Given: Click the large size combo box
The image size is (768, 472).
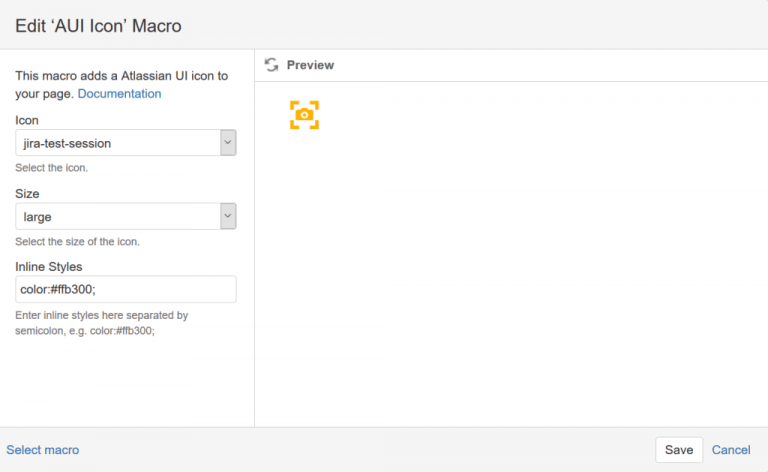Looking at the screenshot, I should click(126, 216).
